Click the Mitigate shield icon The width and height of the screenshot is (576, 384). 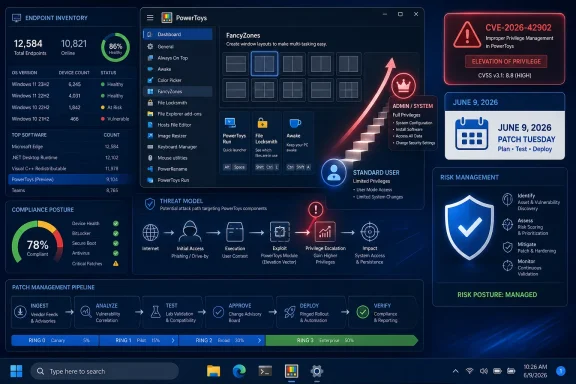(507, 247)
